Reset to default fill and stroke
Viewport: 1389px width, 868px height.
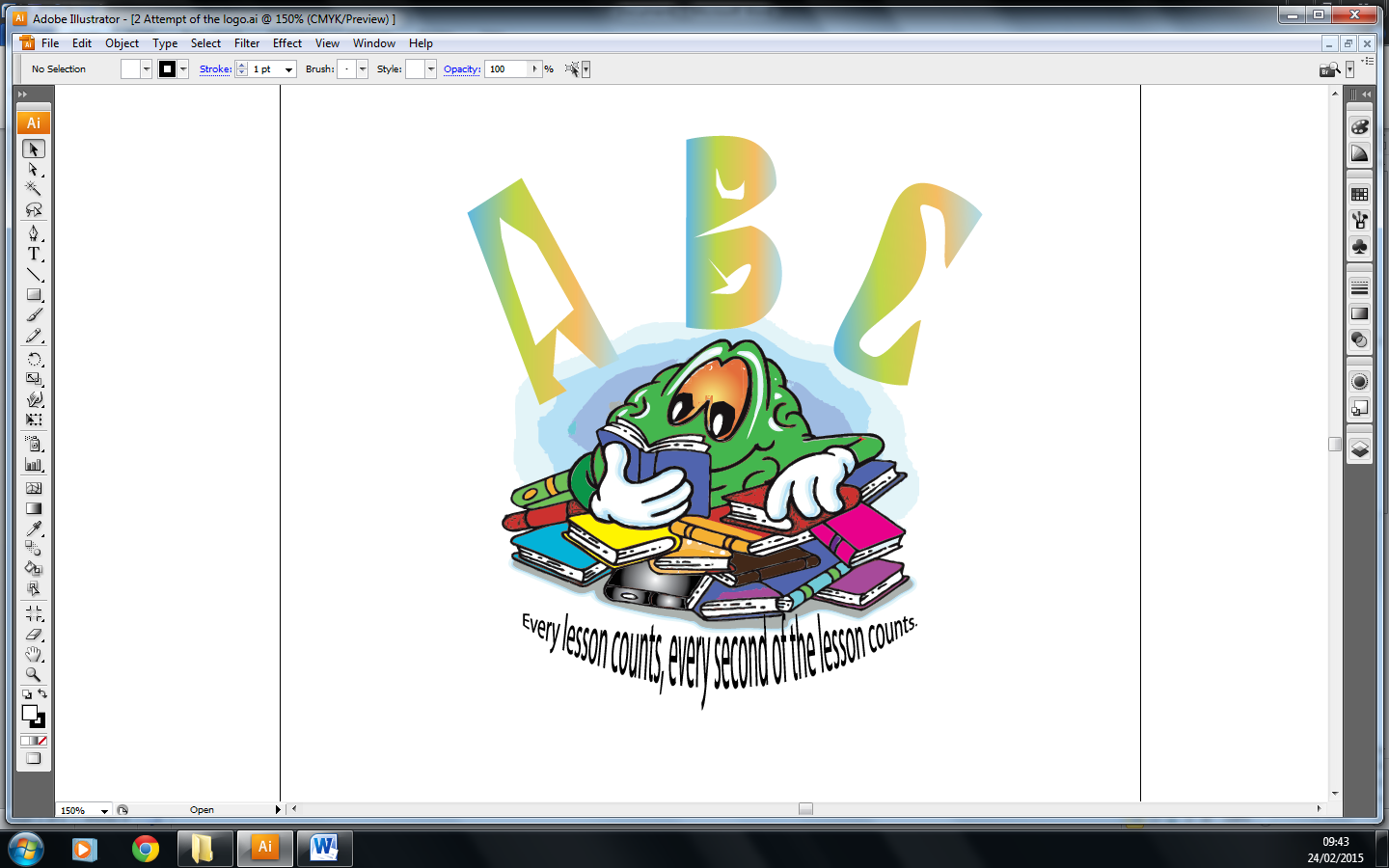click(x=27, y=694)
